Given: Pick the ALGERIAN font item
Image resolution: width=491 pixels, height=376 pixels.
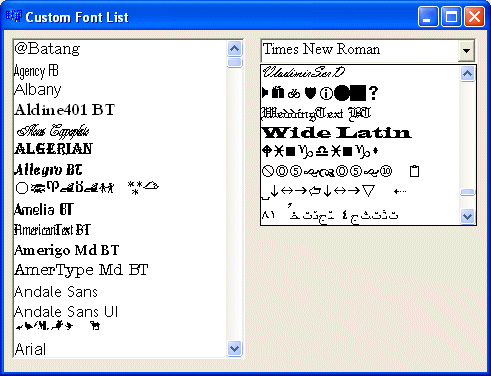Looking at the screenshot, I should click(53, 149).
